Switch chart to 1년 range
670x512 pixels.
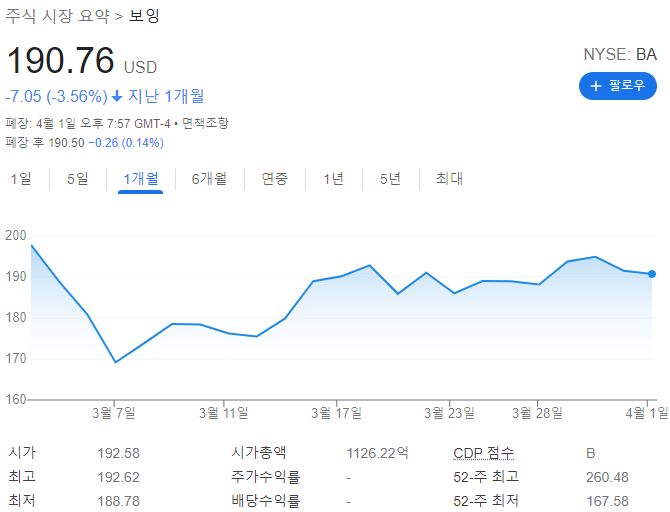click(333, 179)
